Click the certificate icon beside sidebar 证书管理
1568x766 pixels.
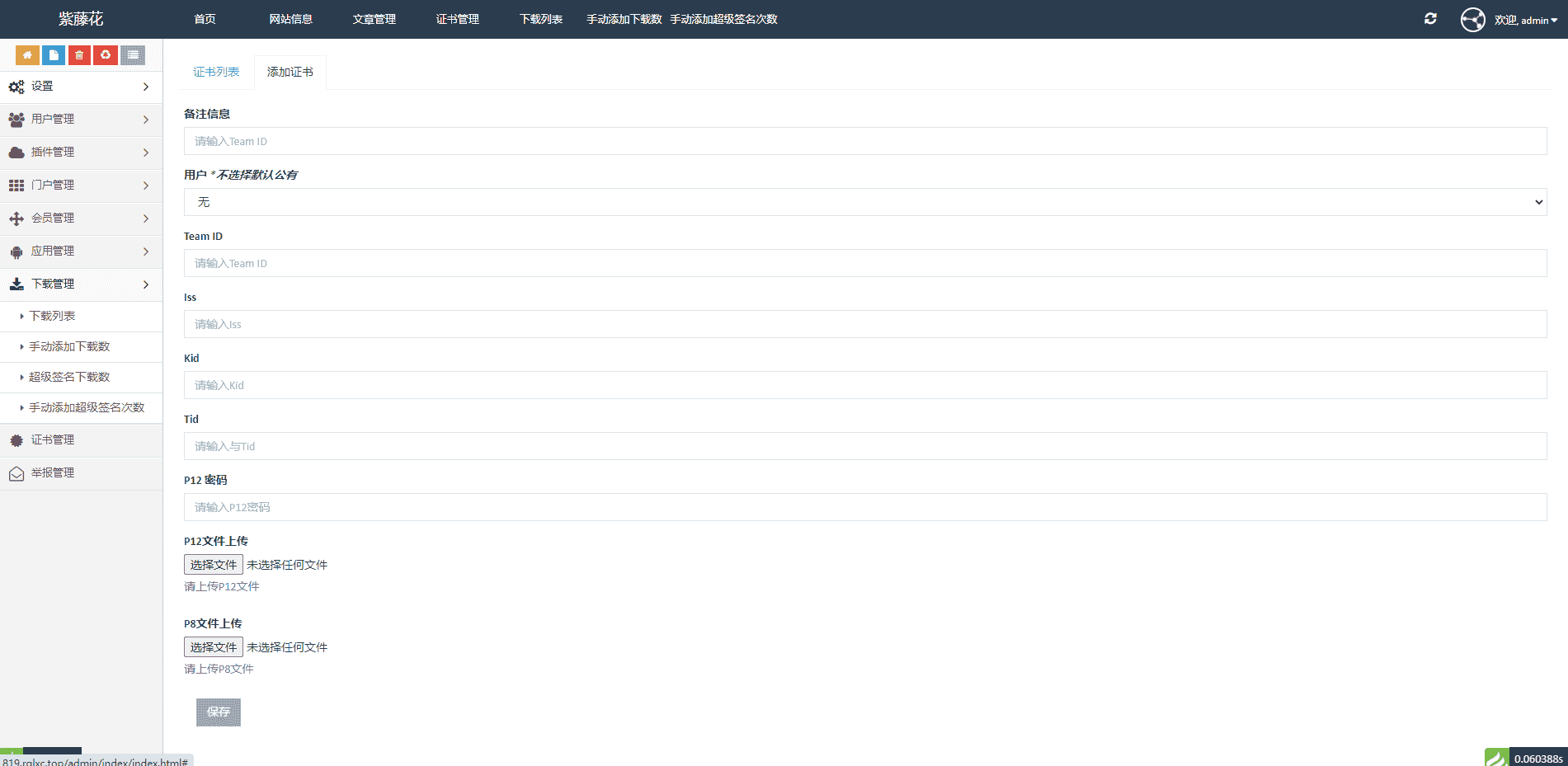click(16, 440)
